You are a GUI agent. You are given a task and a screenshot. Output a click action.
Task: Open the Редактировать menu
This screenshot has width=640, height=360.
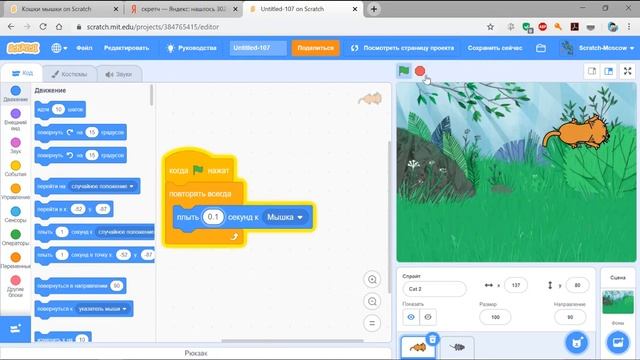(x=127, y=48)
